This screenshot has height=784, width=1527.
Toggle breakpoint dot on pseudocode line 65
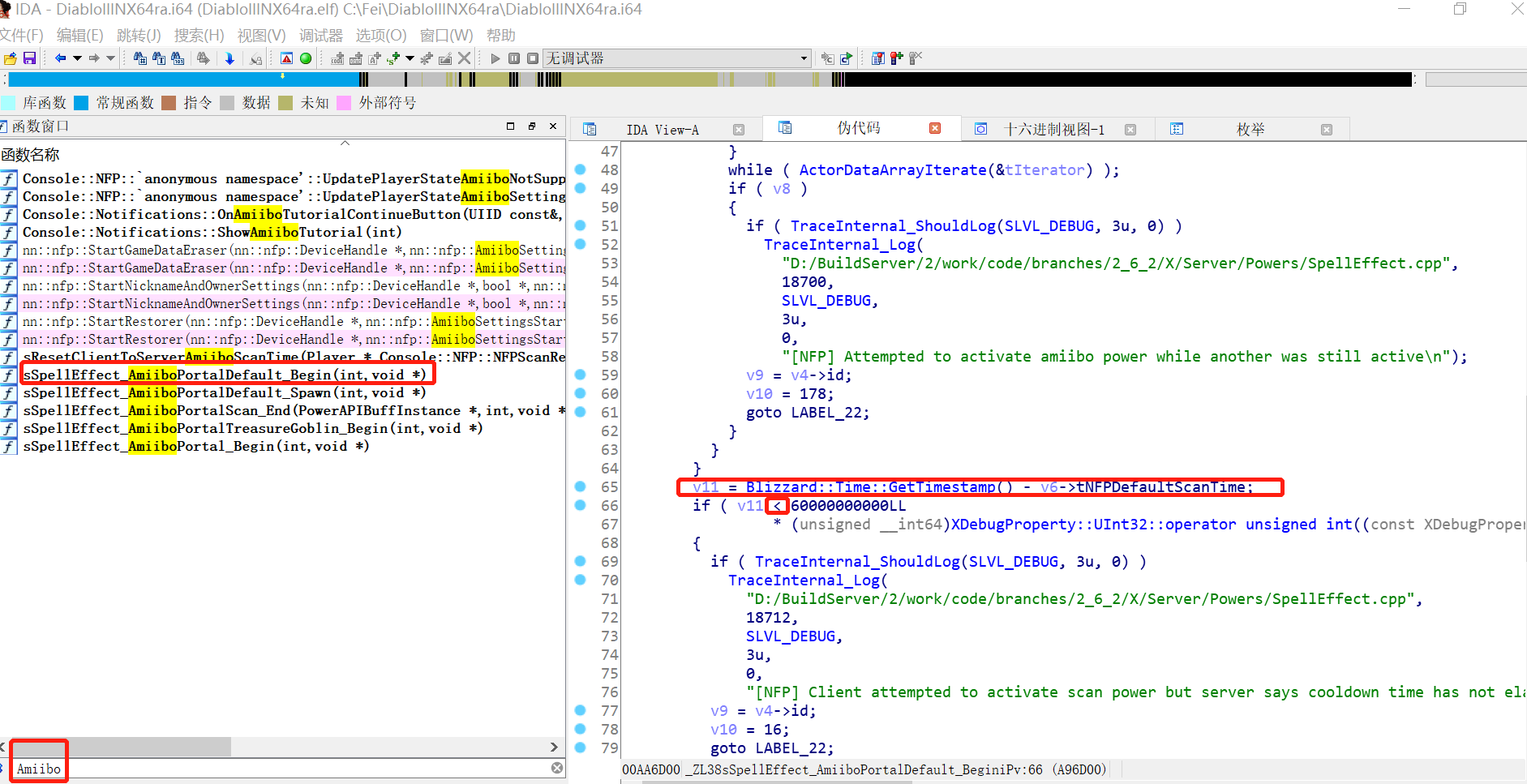tap(581, 486)
